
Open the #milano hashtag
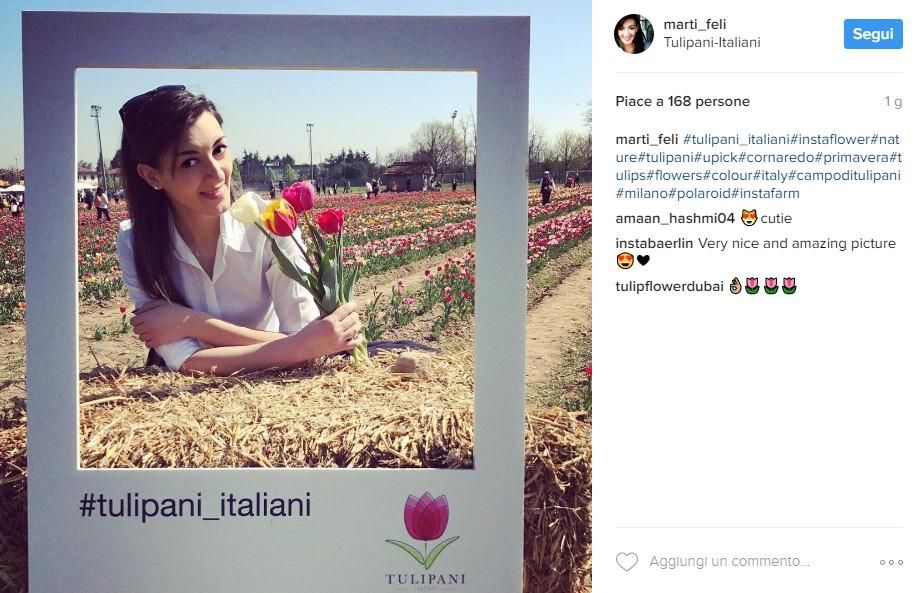pyautogui.click(x=642, y=193)
